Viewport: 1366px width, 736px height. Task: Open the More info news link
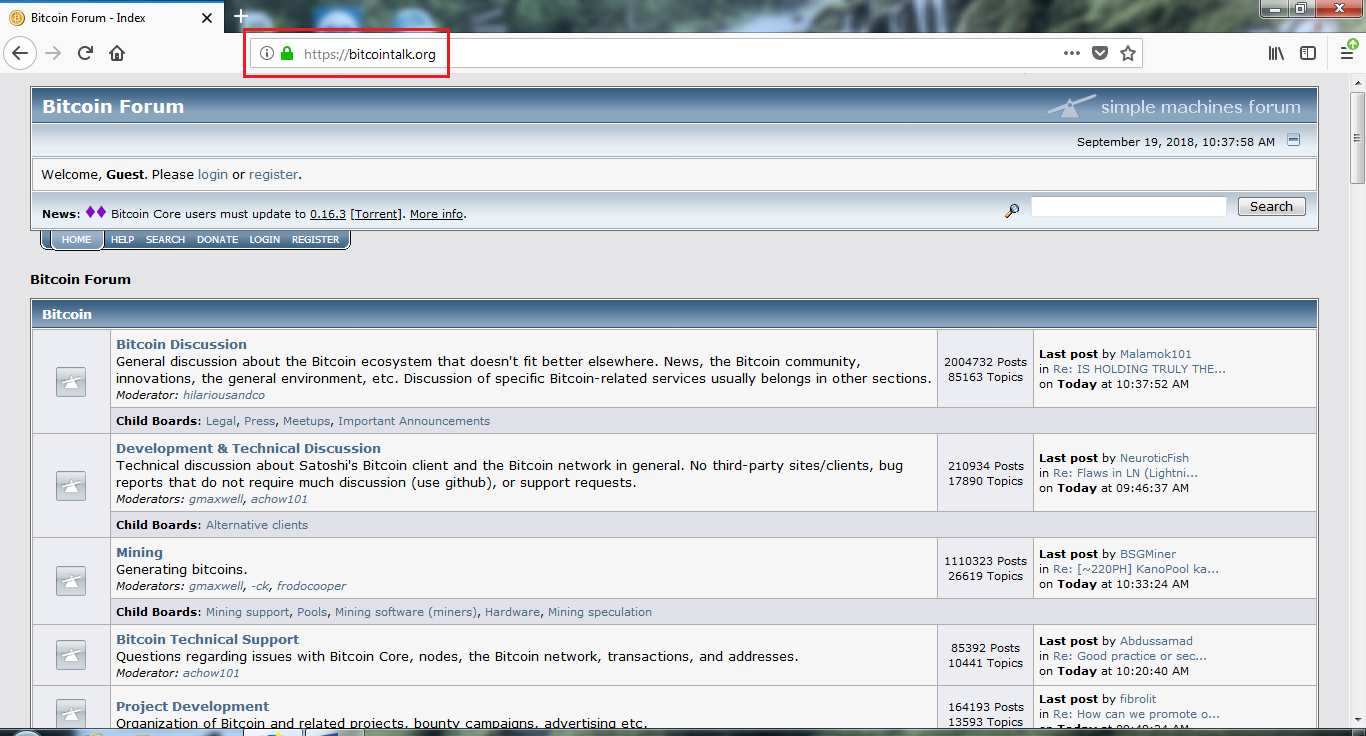pos(436,214)
